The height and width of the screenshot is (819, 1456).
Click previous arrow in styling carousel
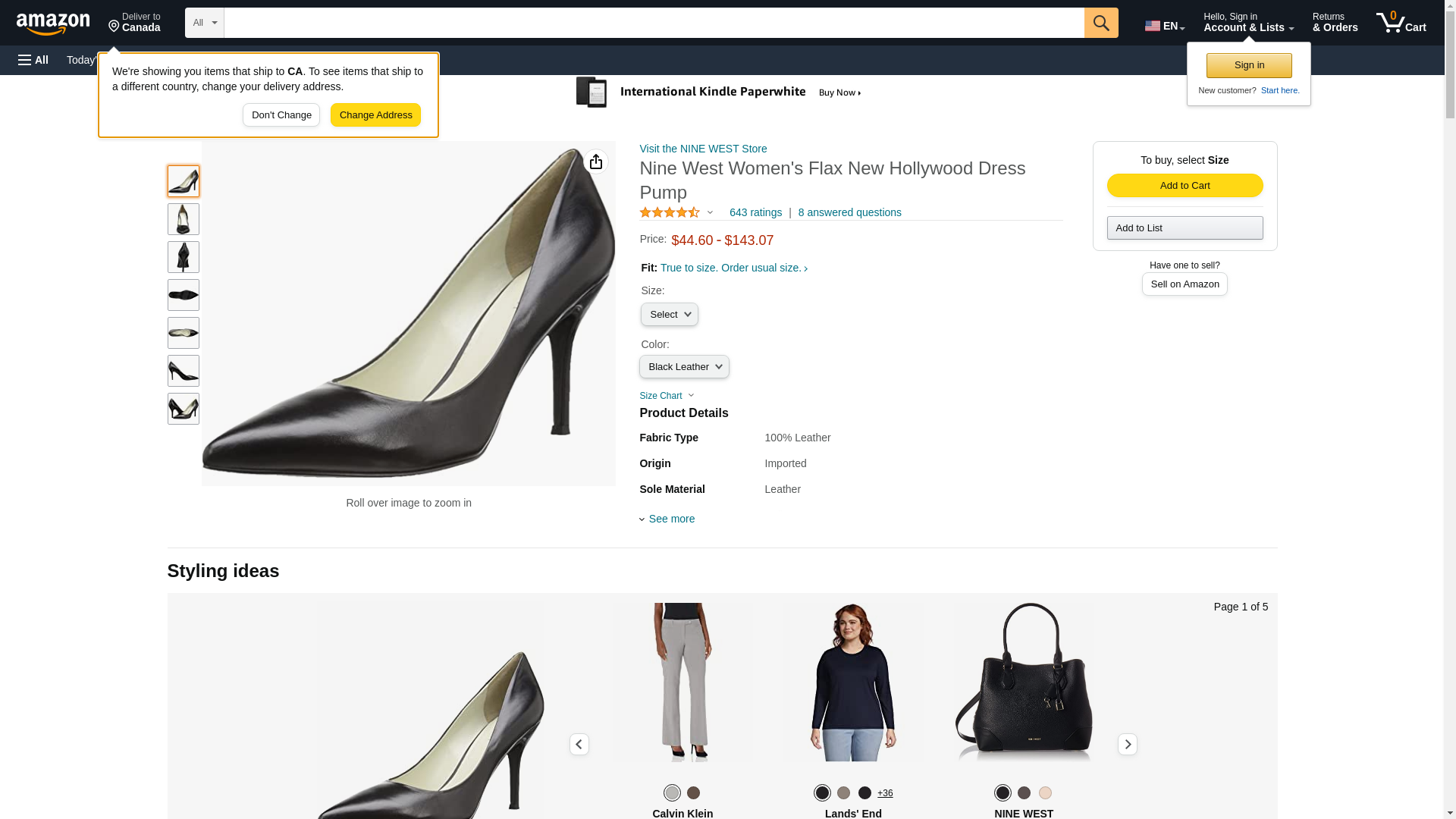pyautogui.click(x=579, y=744)
